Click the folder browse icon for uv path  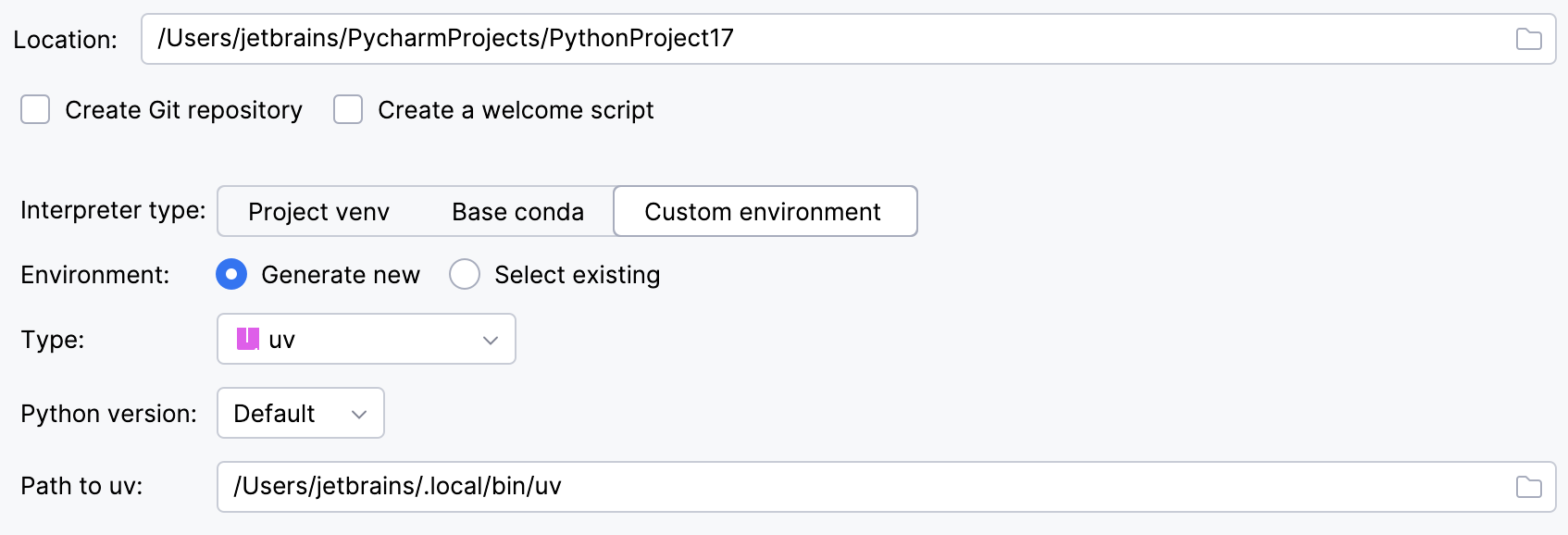click(1528, 487)
